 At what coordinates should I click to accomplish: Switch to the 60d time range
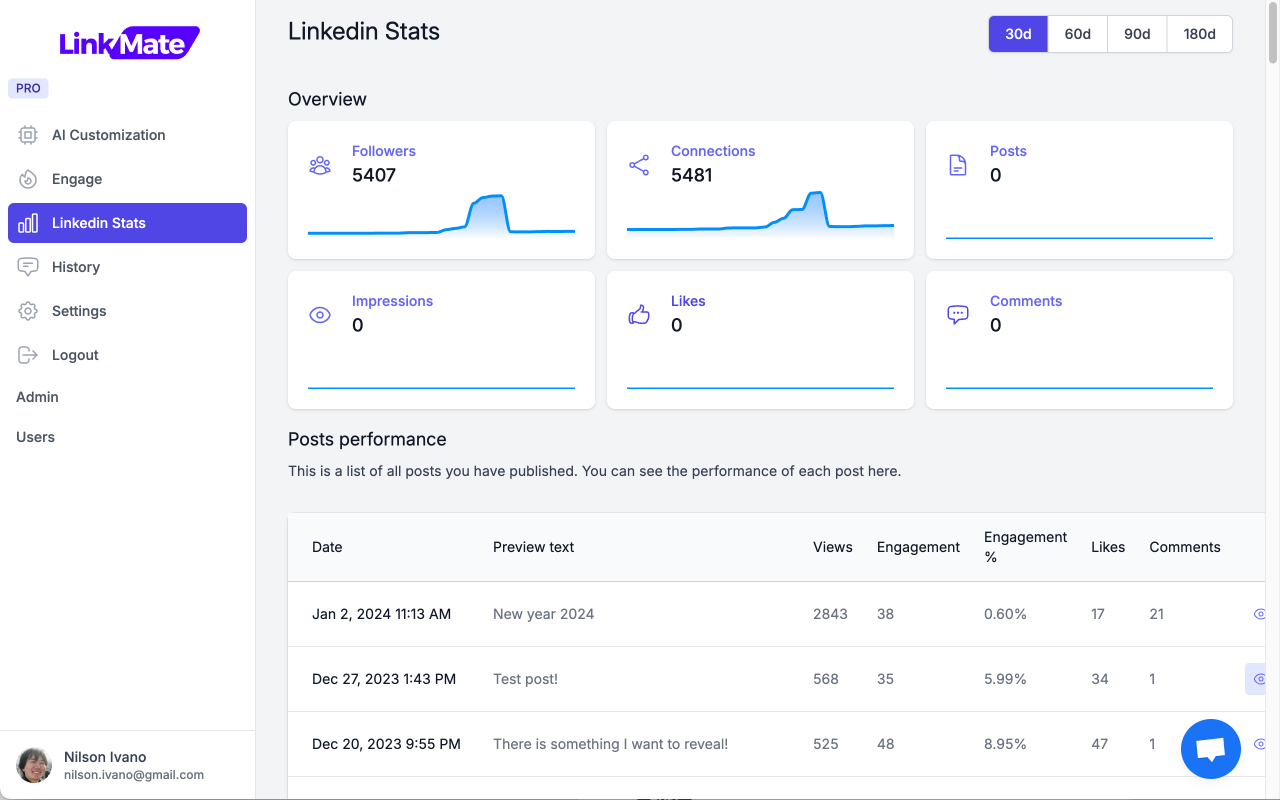[1077, 34]
